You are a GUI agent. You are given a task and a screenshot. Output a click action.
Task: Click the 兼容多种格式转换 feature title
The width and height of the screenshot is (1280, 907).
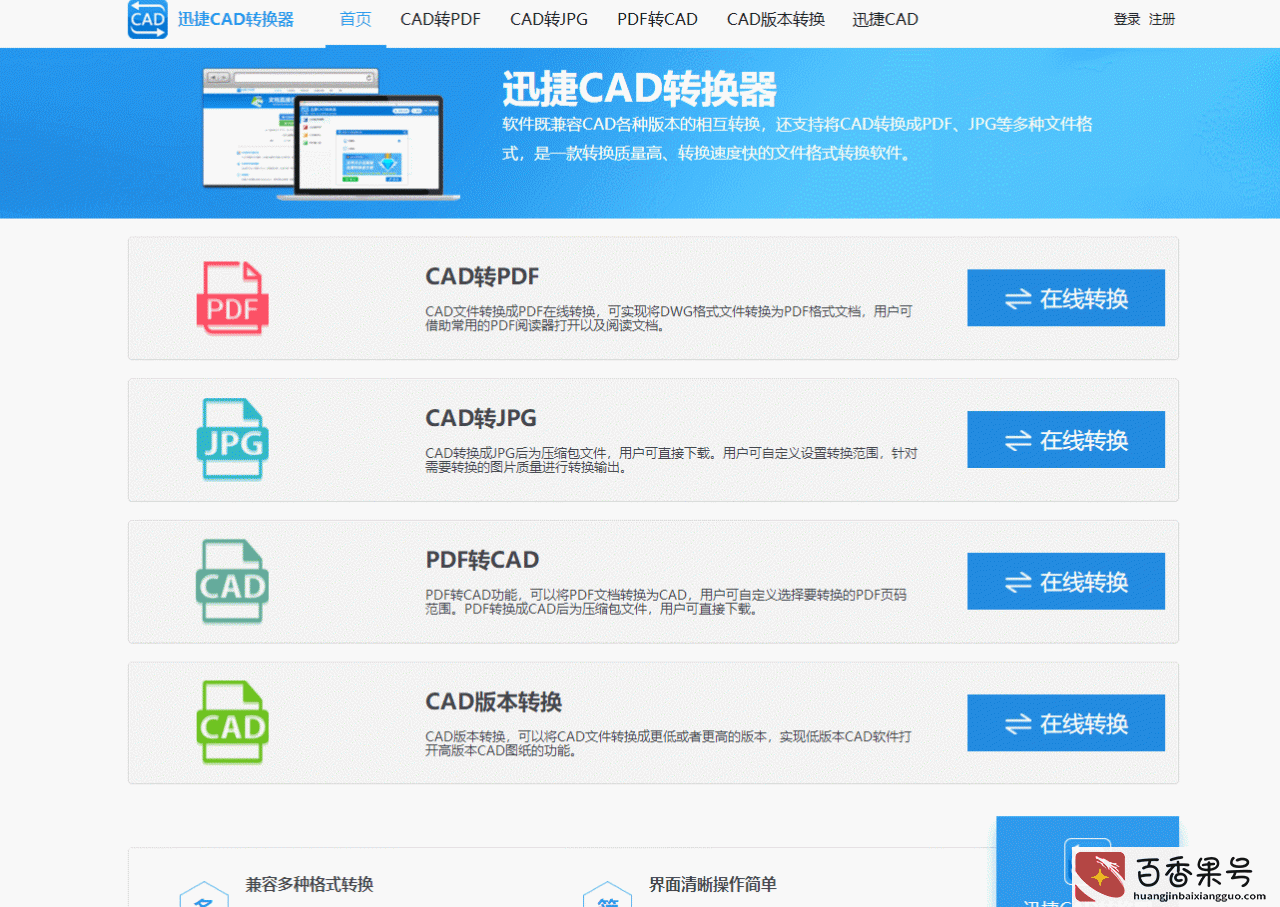[310, 884]
